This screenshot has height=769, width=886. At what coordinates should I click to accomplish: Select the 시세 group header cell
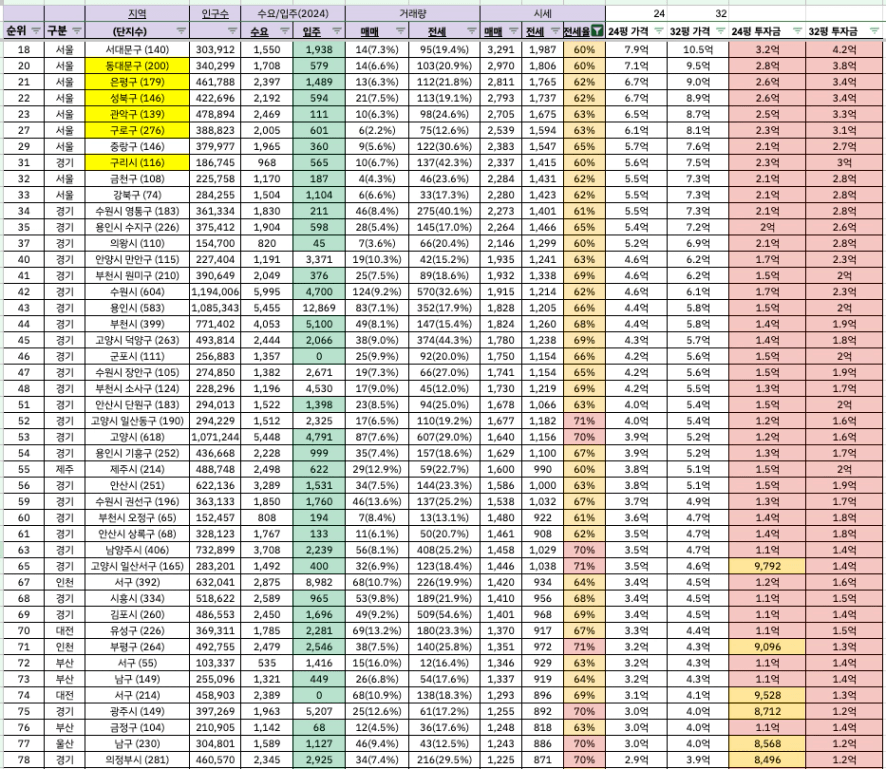pos(542,14)
